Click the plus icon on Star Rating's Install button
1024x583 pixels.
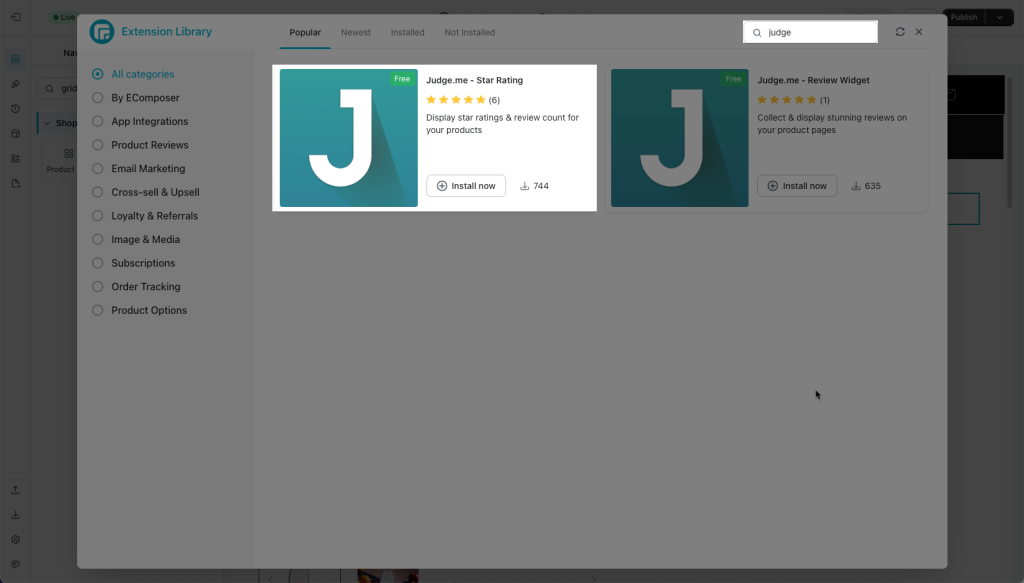pyautogui.click(x=442, y=186)
